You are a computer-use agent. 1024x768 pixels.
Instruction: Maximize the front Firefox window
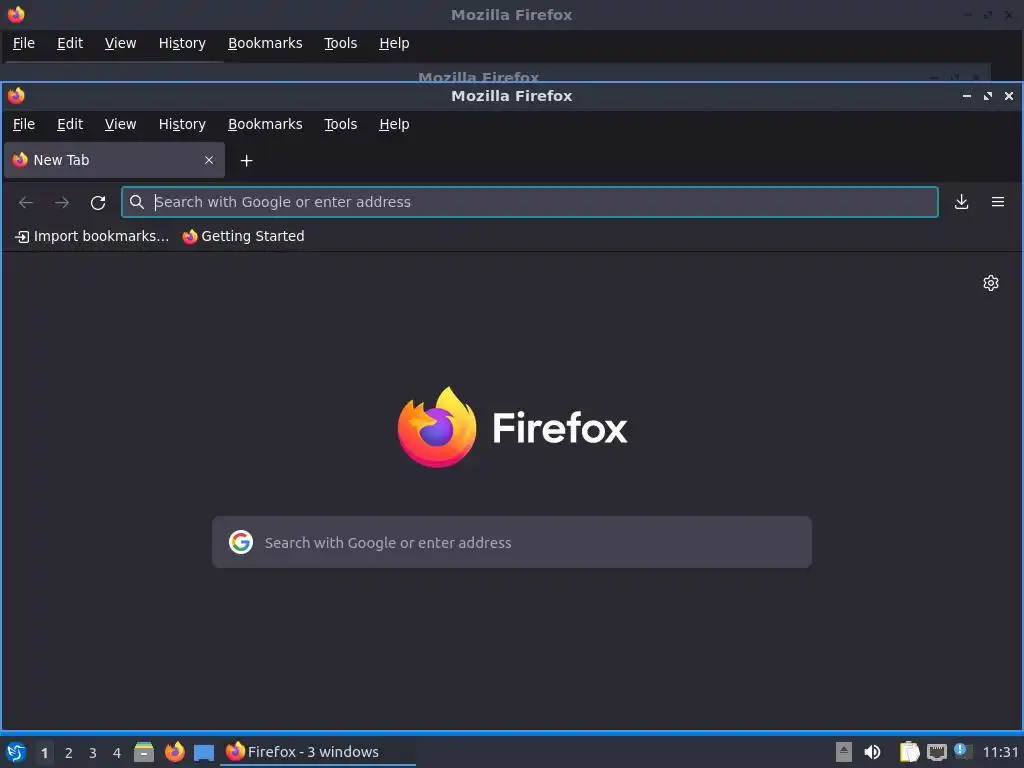988,96
